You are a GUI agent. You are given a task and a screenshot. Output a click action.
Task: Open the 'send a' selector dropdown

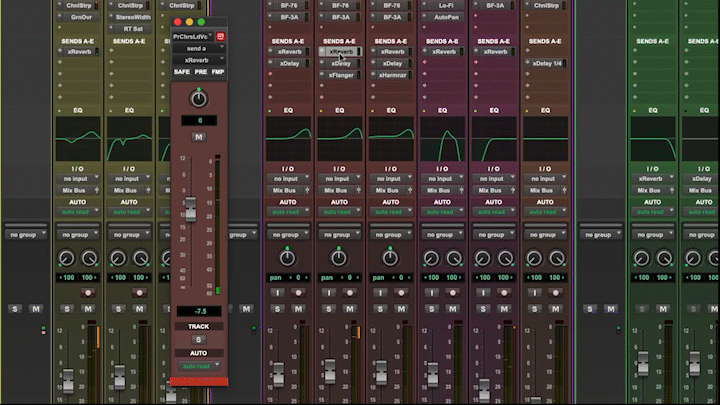(x=198, y=47)
